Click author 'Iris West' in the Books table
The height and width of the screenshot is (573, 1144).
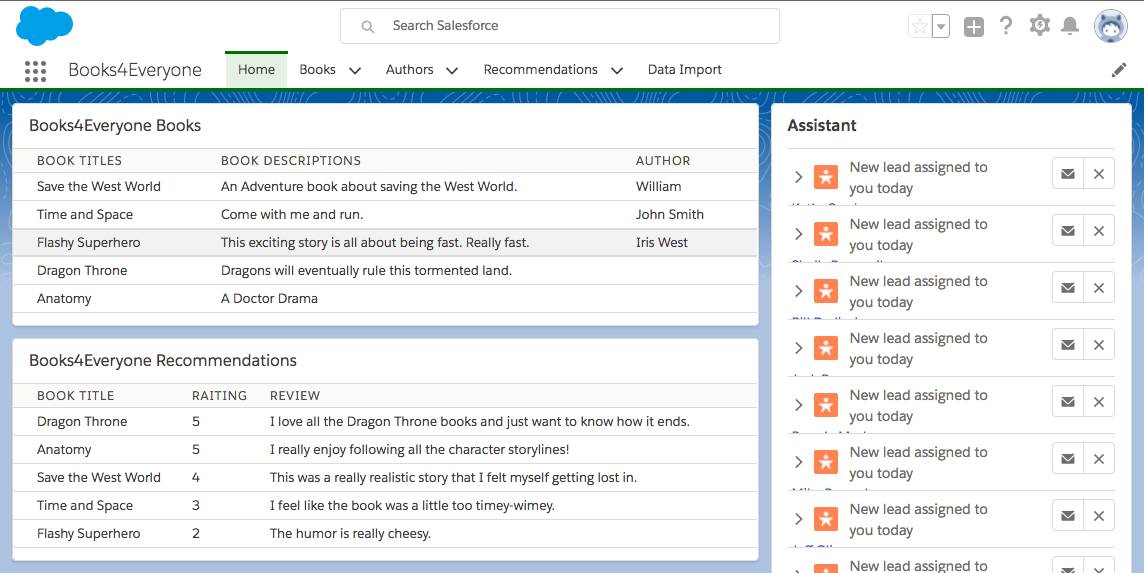click(x=662, y=242)
